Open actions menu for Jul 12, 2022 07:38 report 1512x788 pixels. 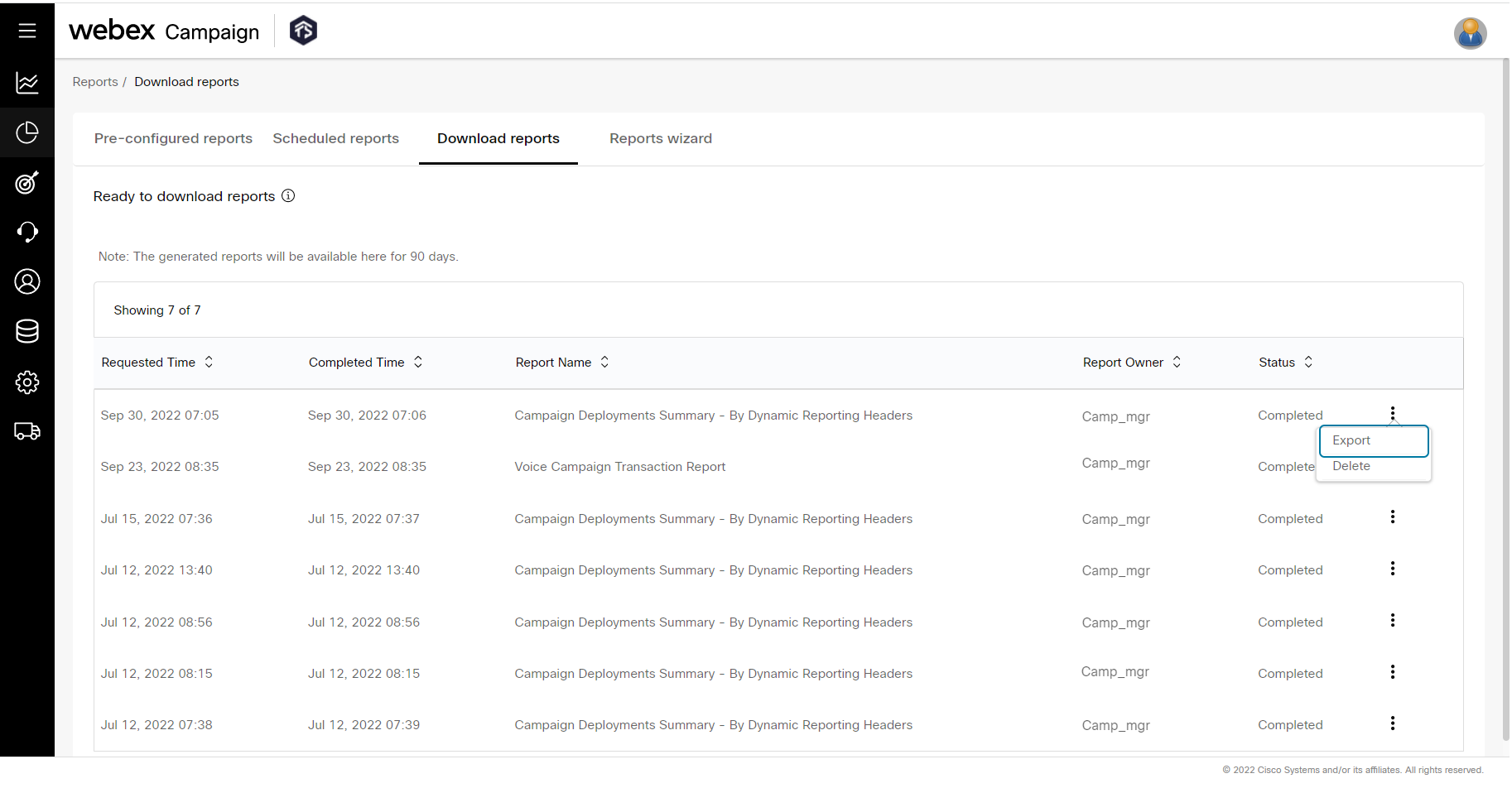[1393, 723]
